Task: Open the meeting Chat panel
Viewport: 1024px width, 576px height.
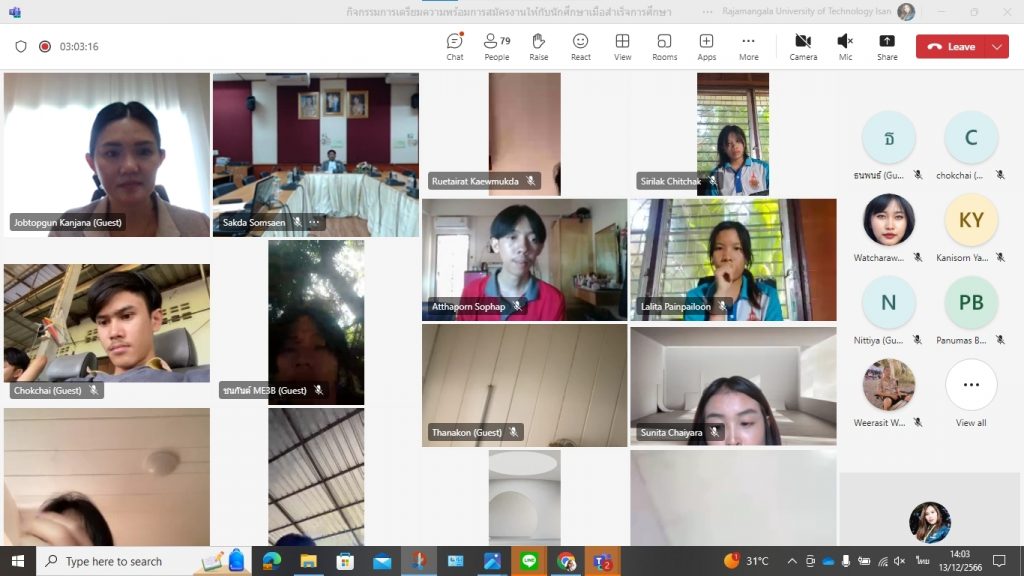Action: [x=455, y=46]
